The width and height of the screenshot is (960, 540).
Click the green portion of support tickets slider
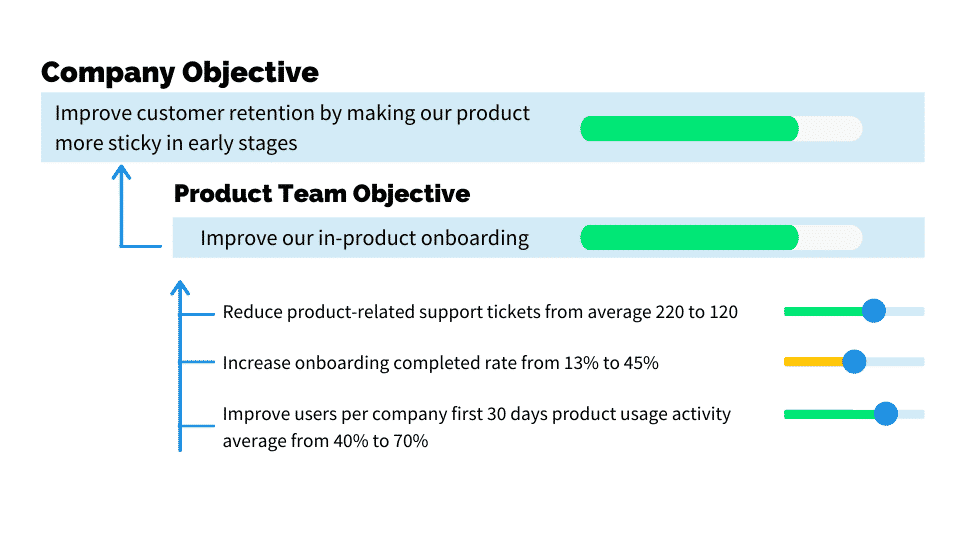(823, 311)
